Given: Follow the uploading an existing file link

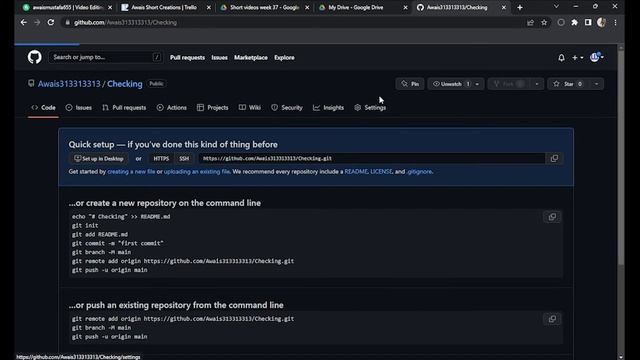Looking at the screenshot, I should point(197,172).
